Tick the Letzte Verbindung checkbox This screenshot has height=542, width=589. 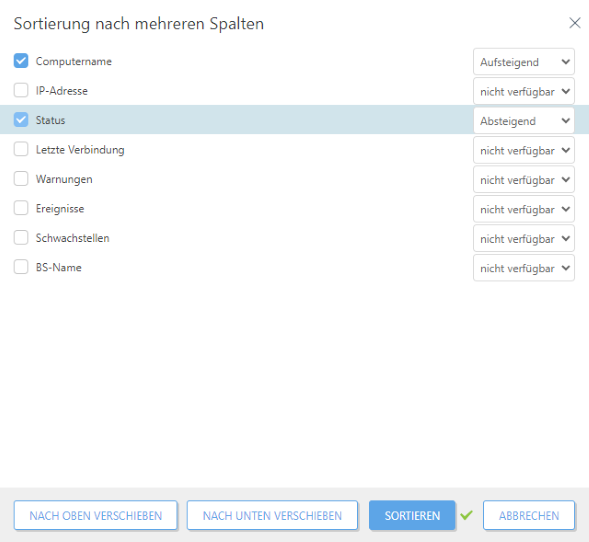pos(21,149)
